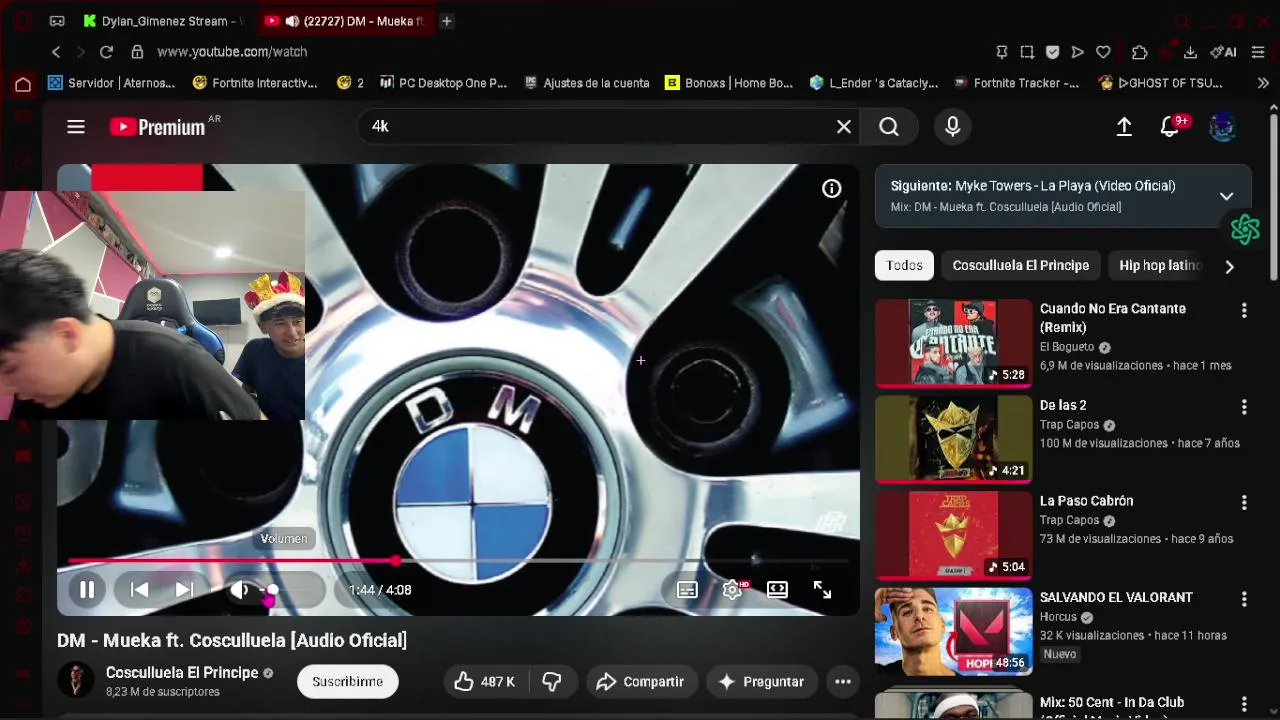Show video info card icon

832,188
